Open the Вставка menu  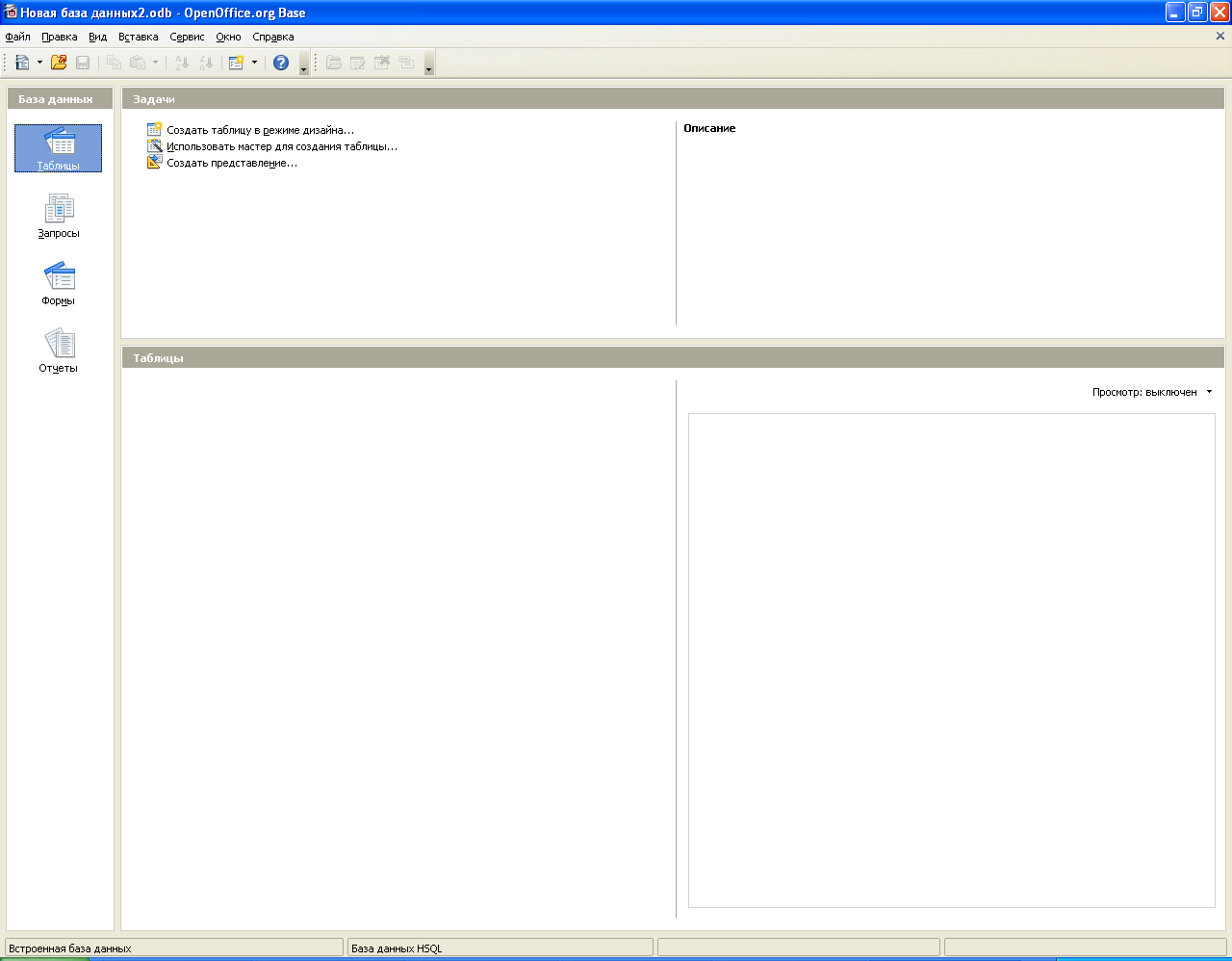(138, 37)
